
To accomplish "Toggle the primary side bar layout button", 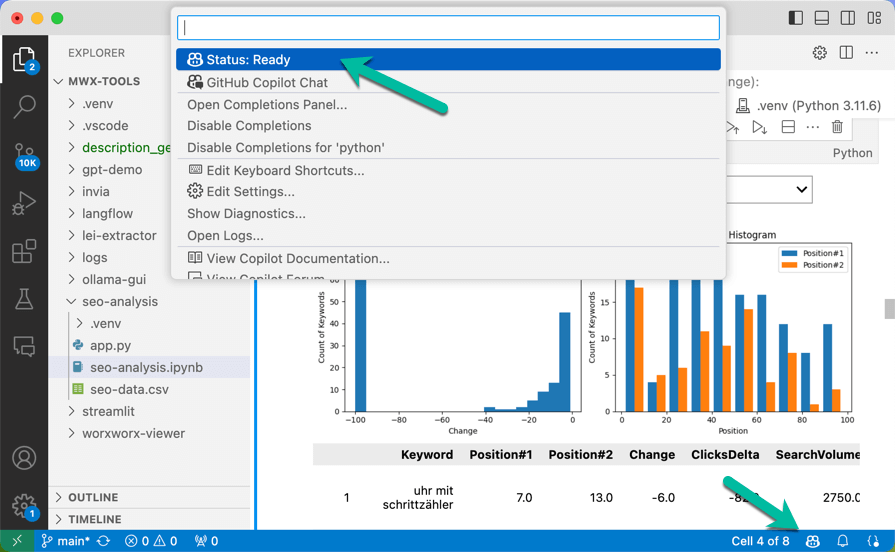I will pos(796,18).
